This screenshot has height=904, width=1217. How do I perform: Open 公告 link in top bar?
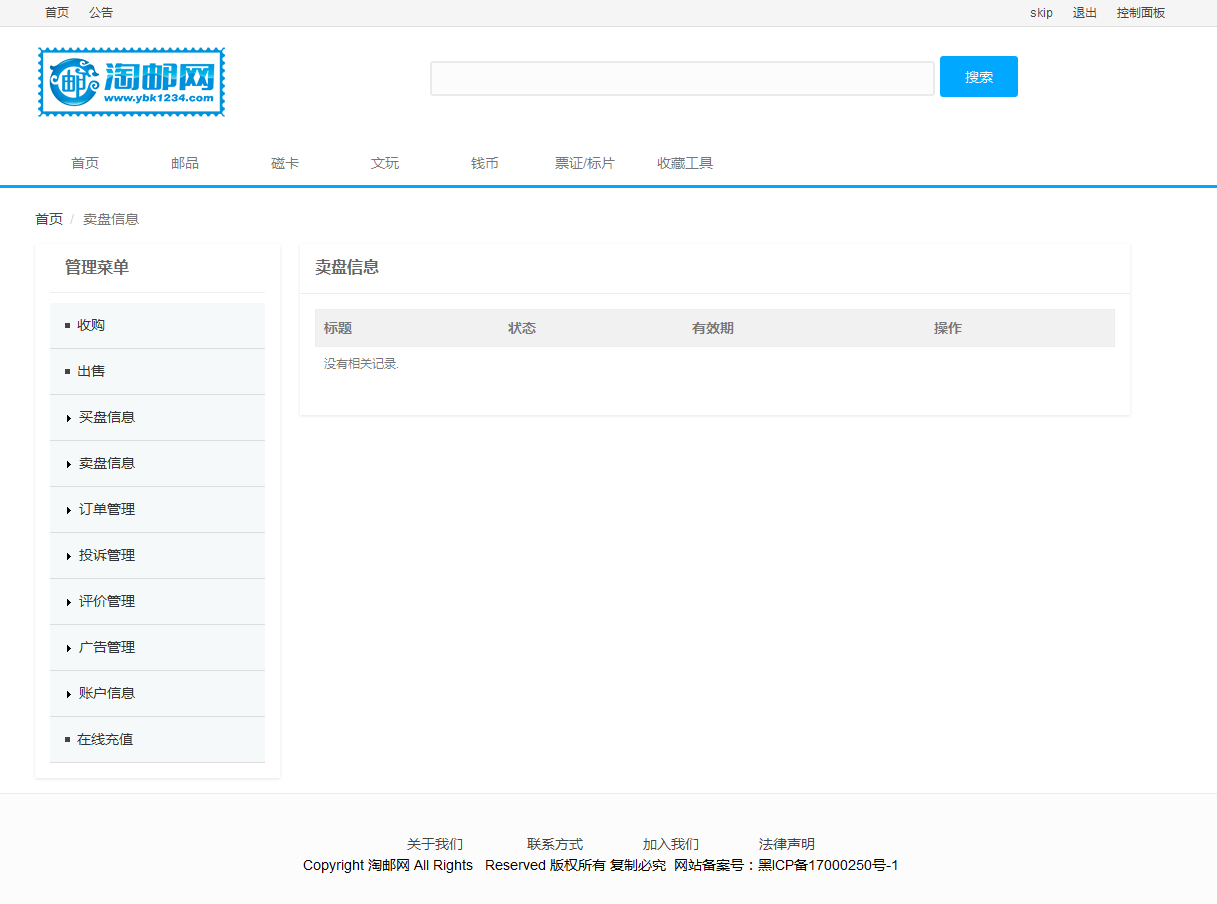101,13
